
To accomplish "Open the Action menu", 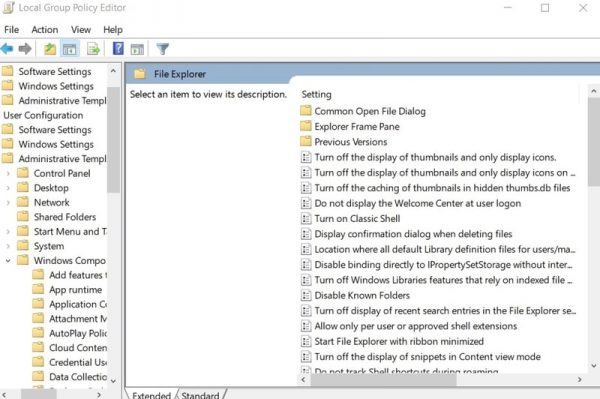I will (45, 29).
